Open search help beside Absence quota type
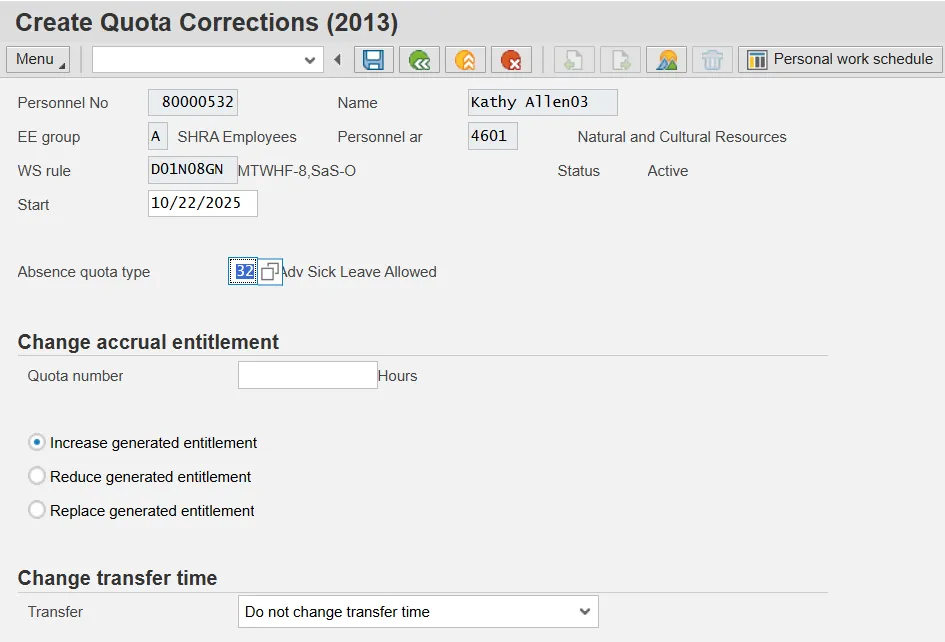Image resolution: width=945 pixels, height=642 pixels. [x=270, y=272]
